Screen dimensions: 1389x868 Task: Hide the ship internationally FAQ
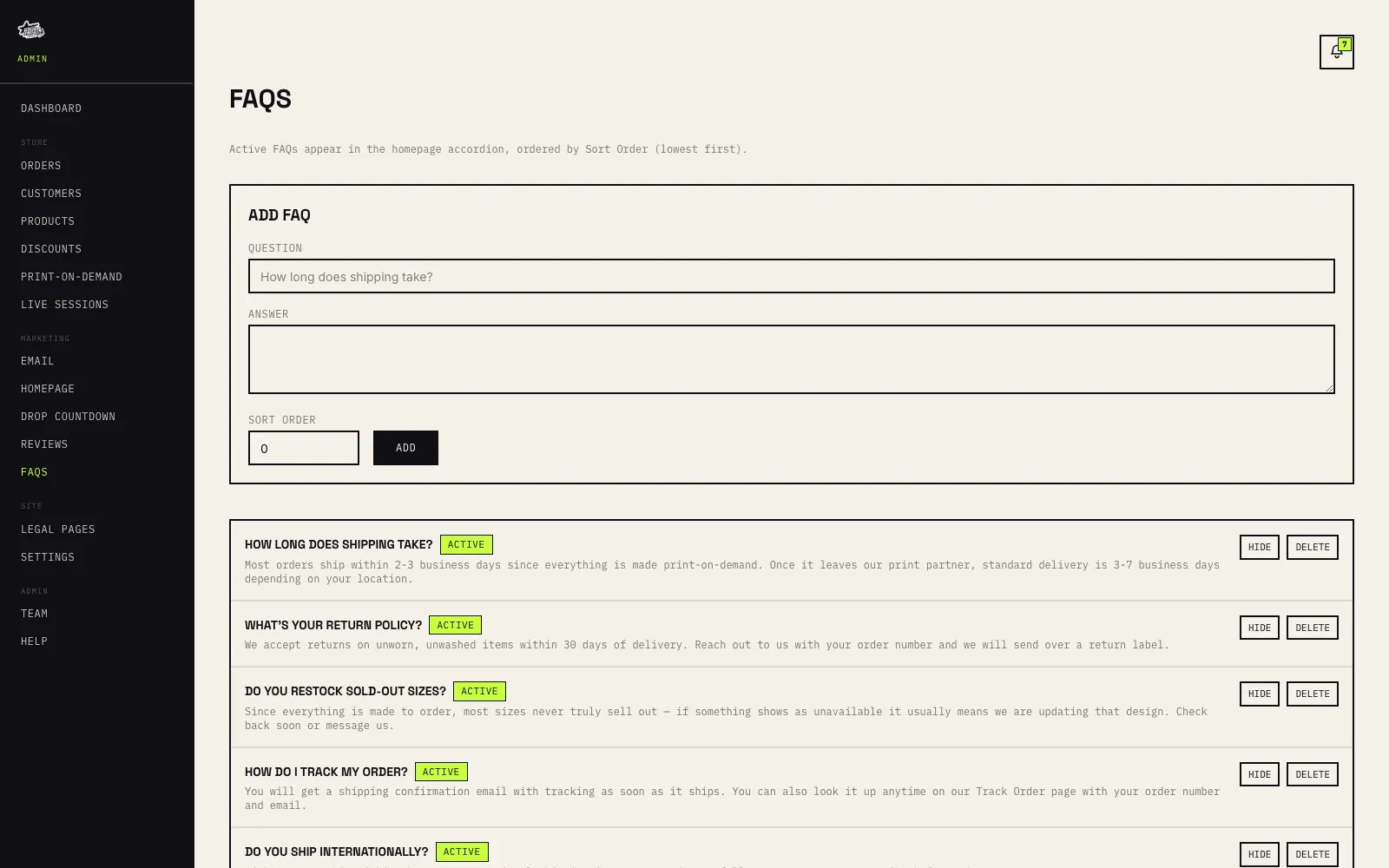(x=1259, y=854)
